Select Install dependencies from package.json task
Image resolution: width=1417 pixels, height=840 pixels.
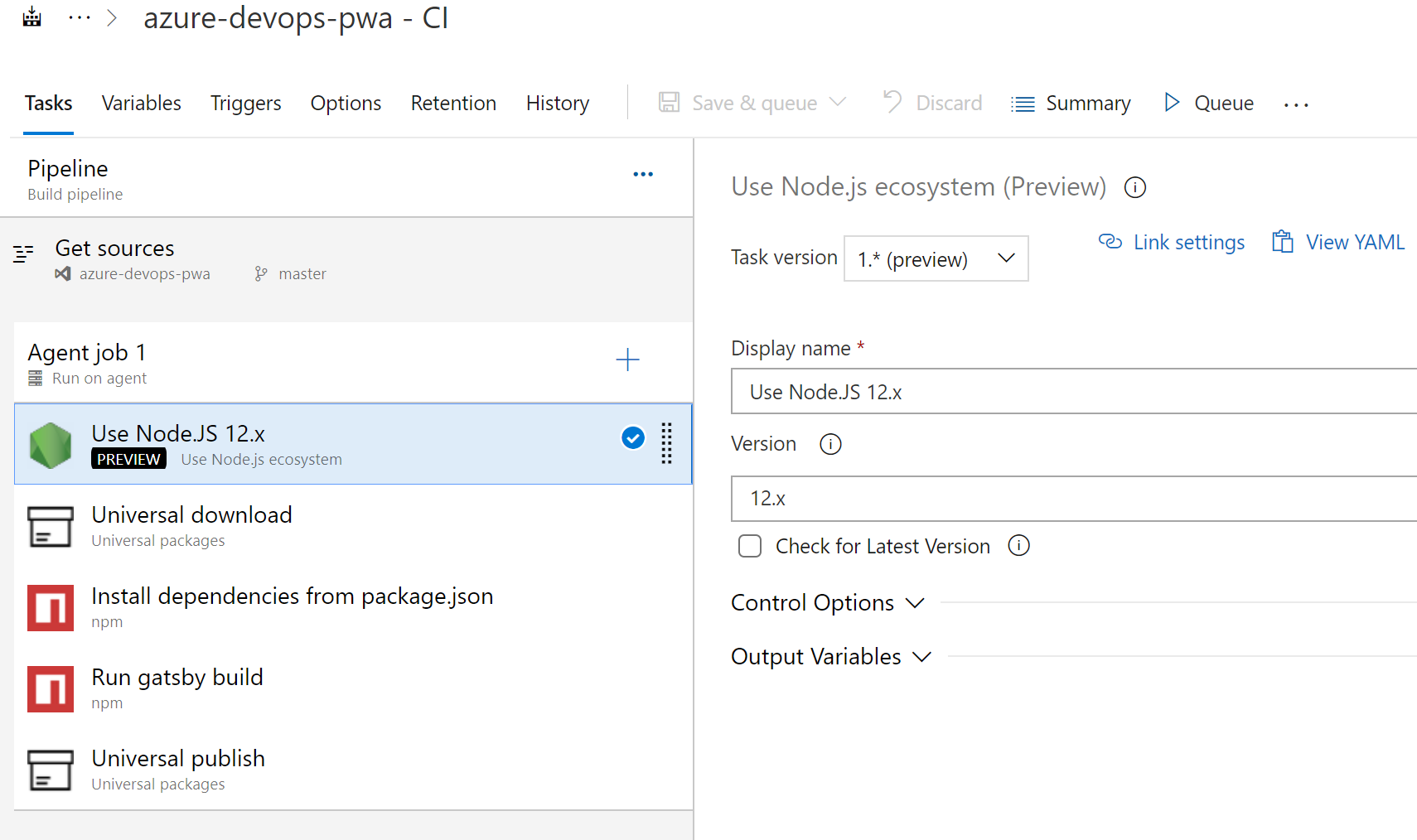[x=353, y=607]
